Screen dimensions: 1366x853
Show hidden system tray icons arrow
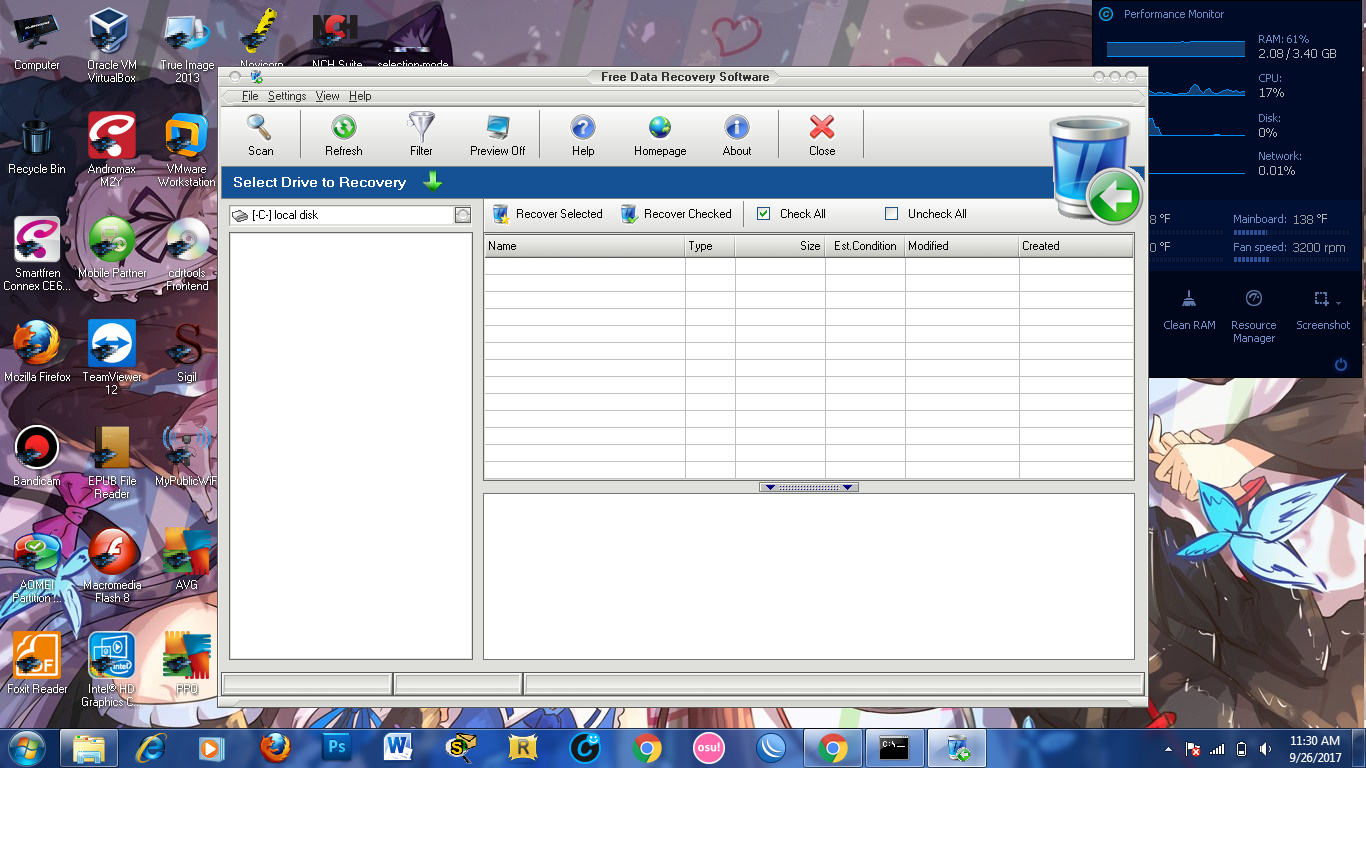coord(1168,749)
